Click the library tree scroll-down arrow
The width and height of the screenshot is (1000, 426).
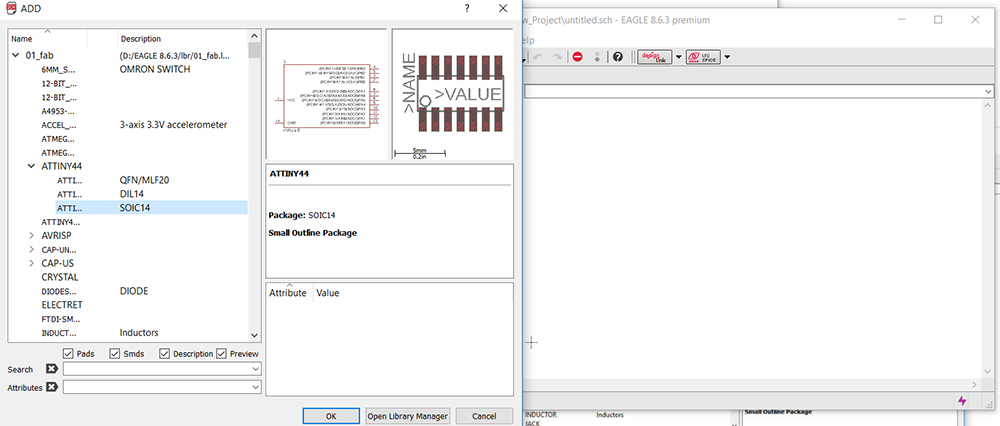pyautogui.click(x=255, y=335)
